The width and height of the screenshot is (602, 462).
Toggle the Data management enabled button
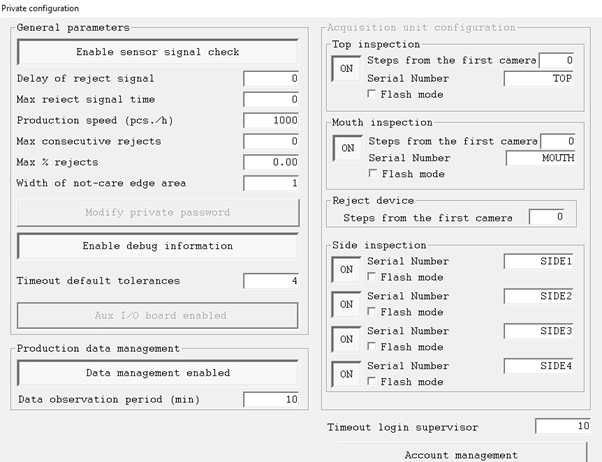[158, 373]
